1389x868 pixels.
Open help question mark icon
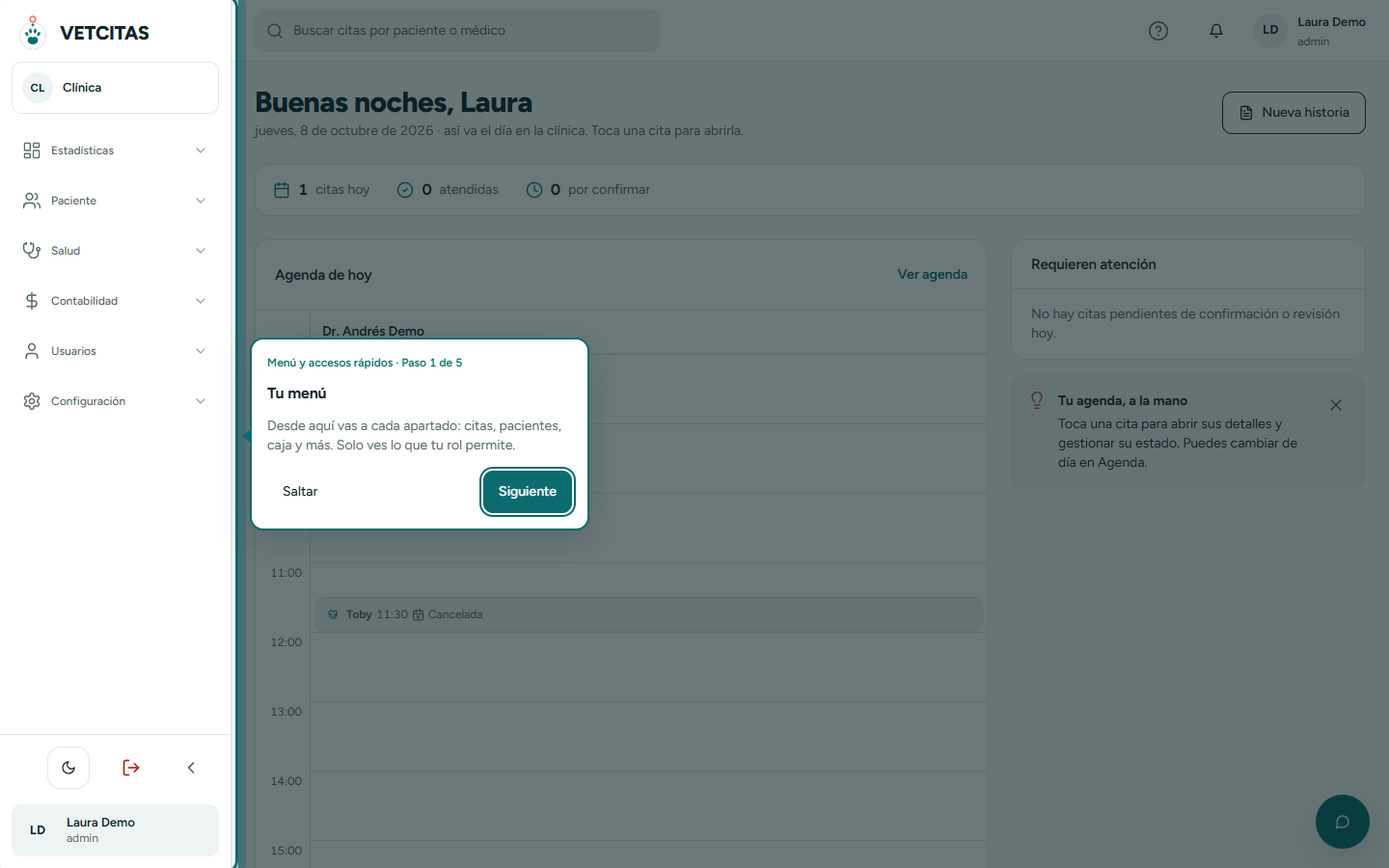(x=1158, y=31)
